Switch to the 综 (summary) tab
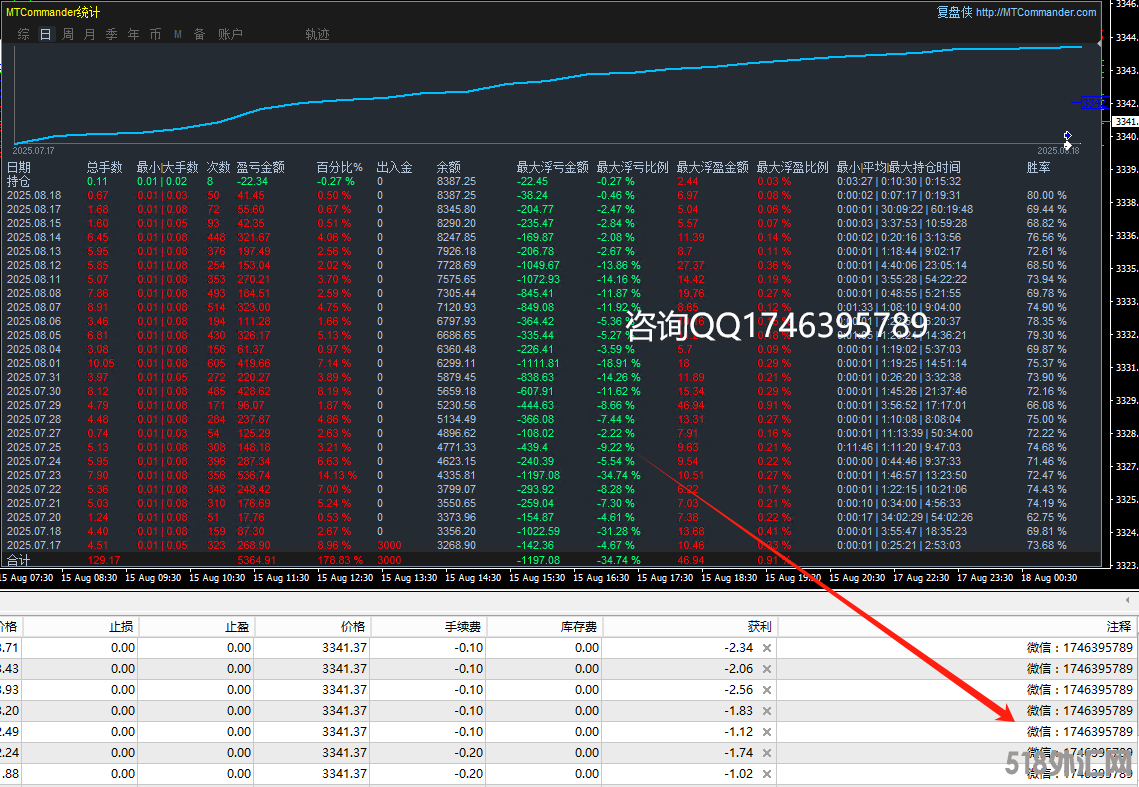This screenshot has width=1139, height=787. click(23, 34)
